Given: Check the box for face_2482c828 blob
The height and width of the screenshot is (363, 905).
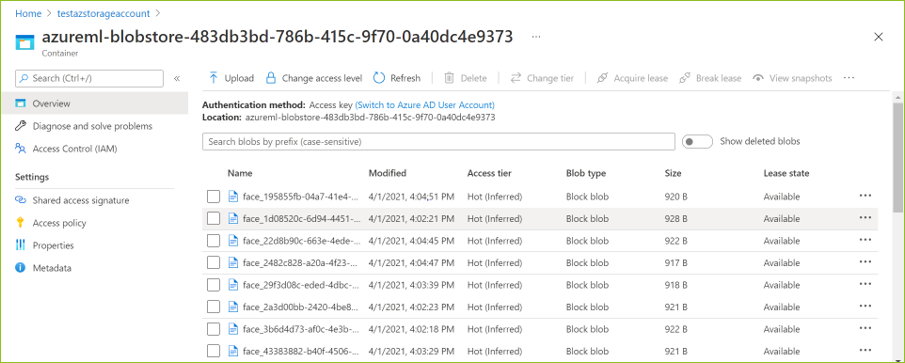Looking at the screenshot, I should 214,263.
